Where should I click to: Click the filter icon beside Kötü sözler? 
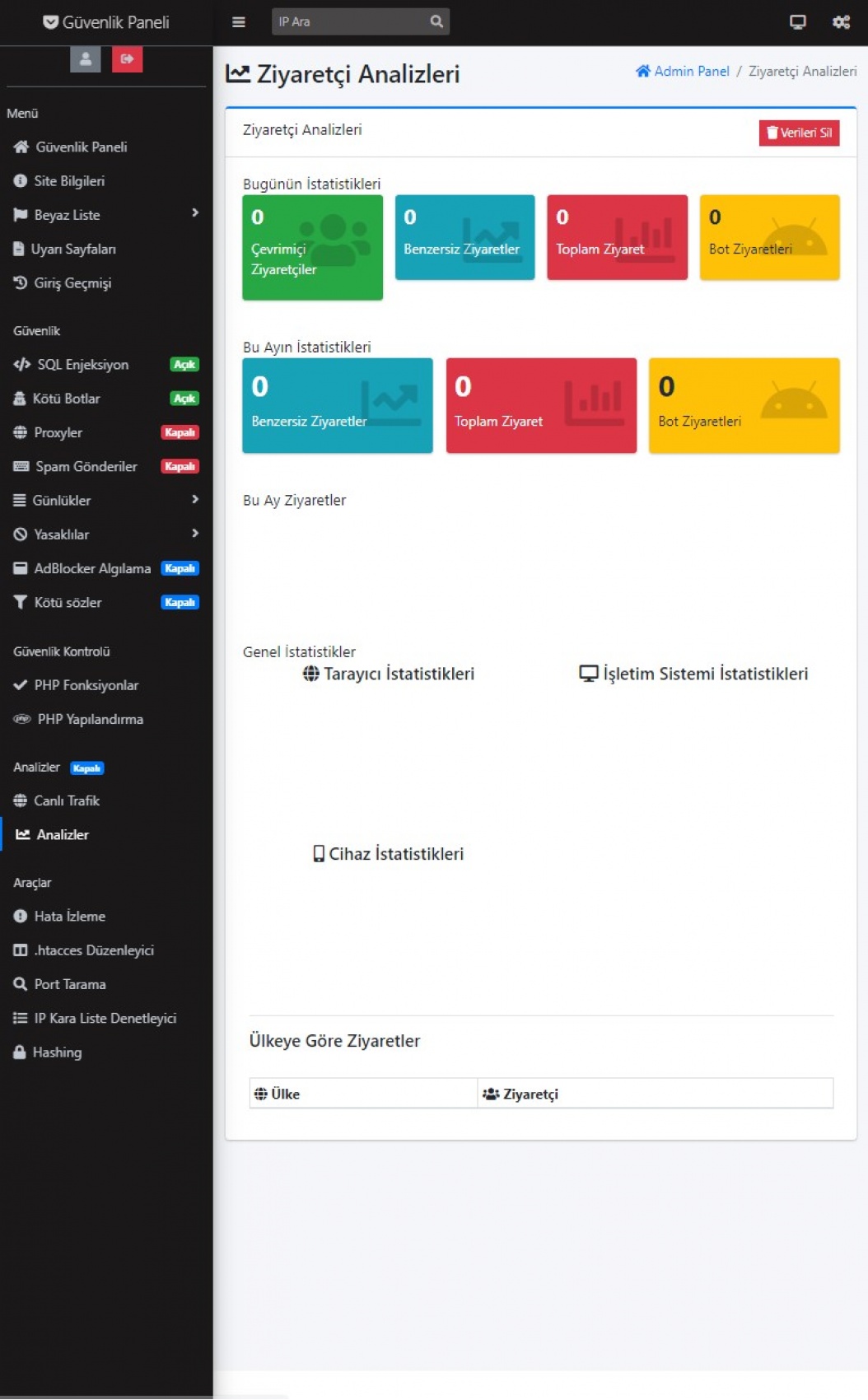(x=21, y=602)
